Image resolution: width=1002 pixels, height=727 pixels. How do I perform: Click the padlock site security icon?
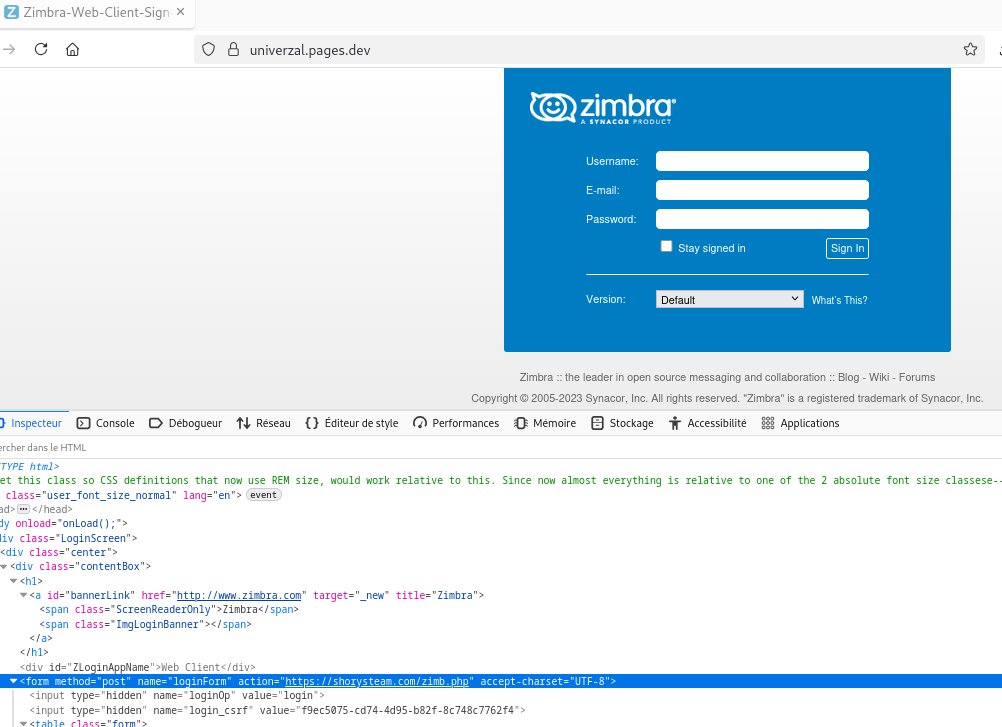coord(233,49)
